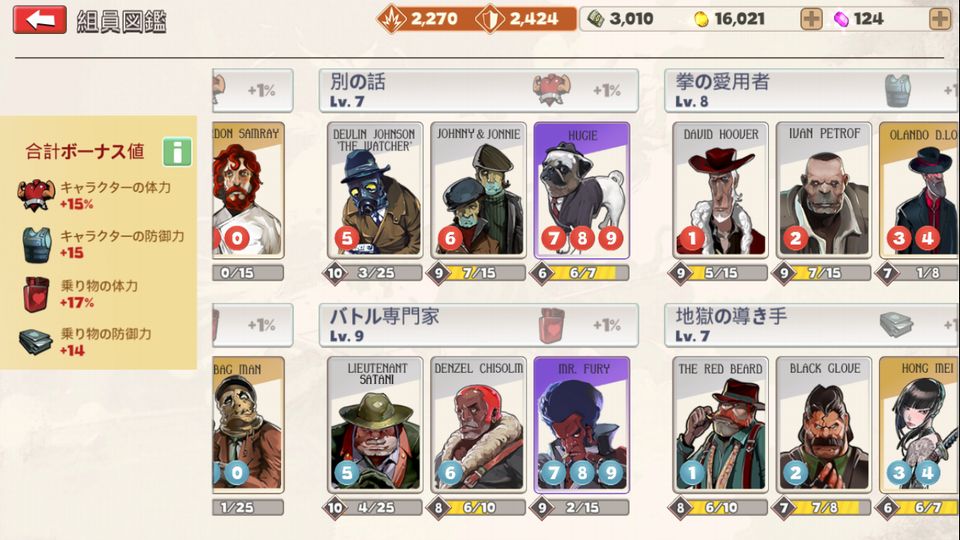Open the 拳の愛用者 Lv. 8 collection header
The height and width of the screenshot is (540, 960).
click(812, 91)
